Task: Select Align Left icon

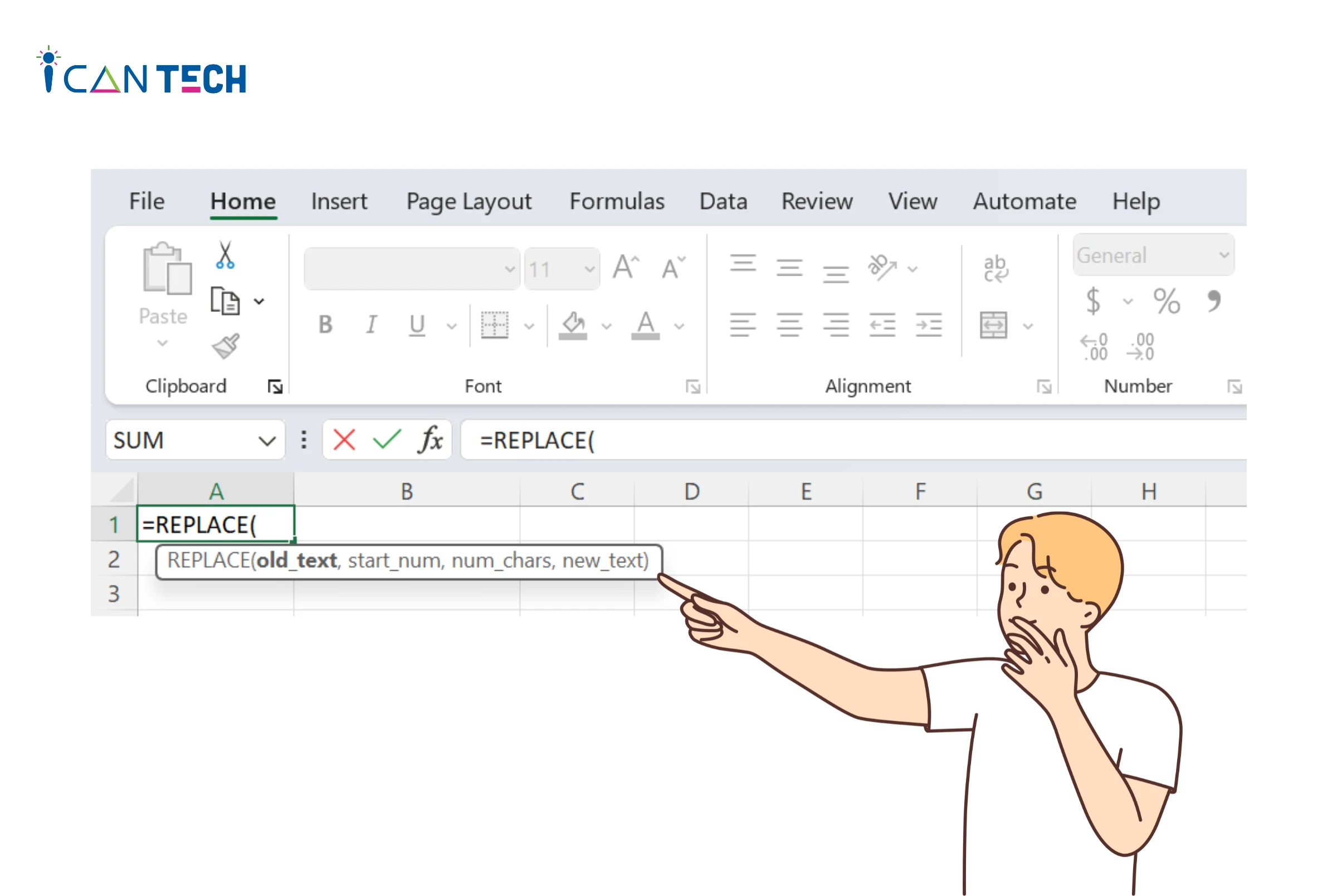Action: pyautogui.click(x=743, y=325)
